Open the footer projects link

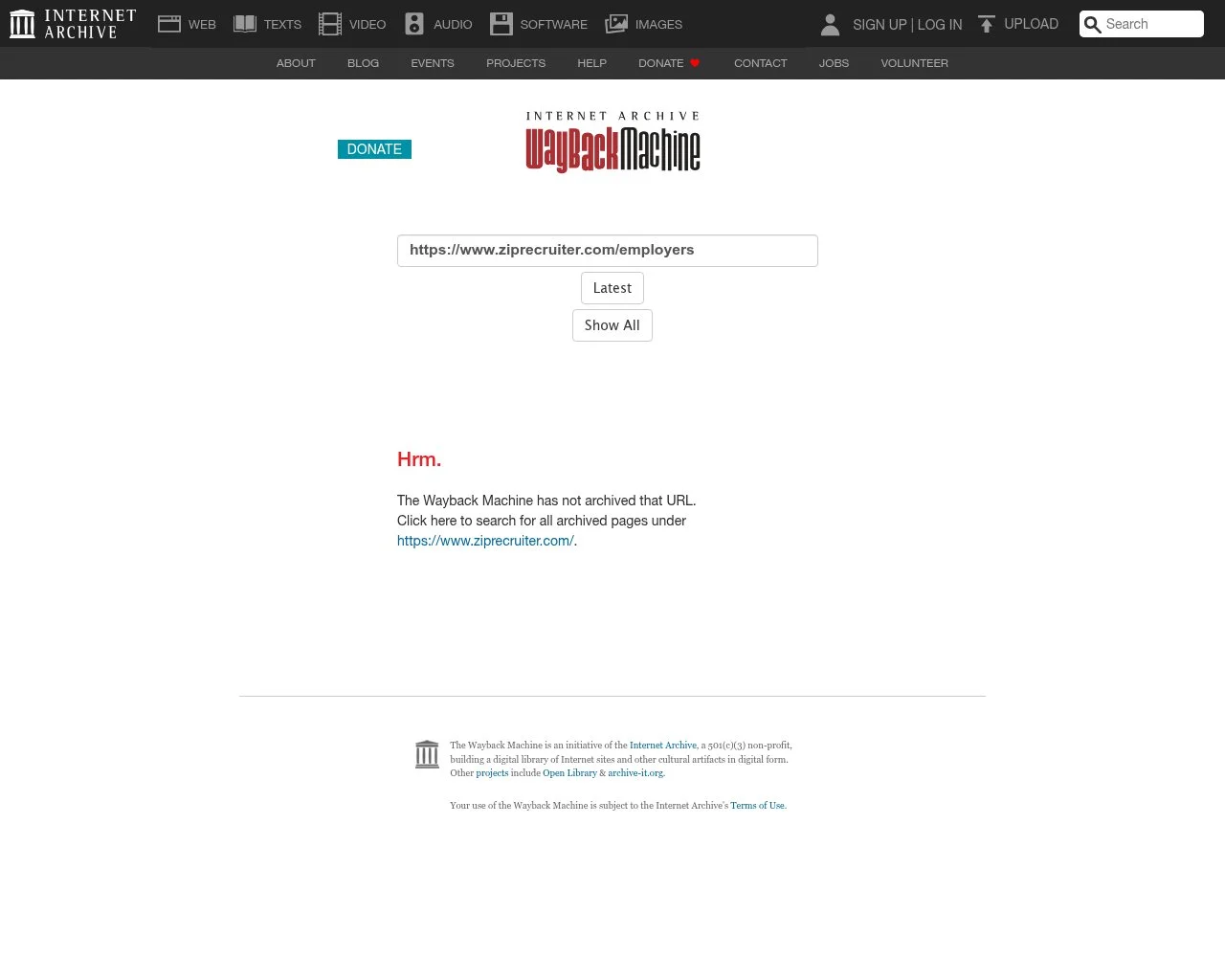coord(492,773)
